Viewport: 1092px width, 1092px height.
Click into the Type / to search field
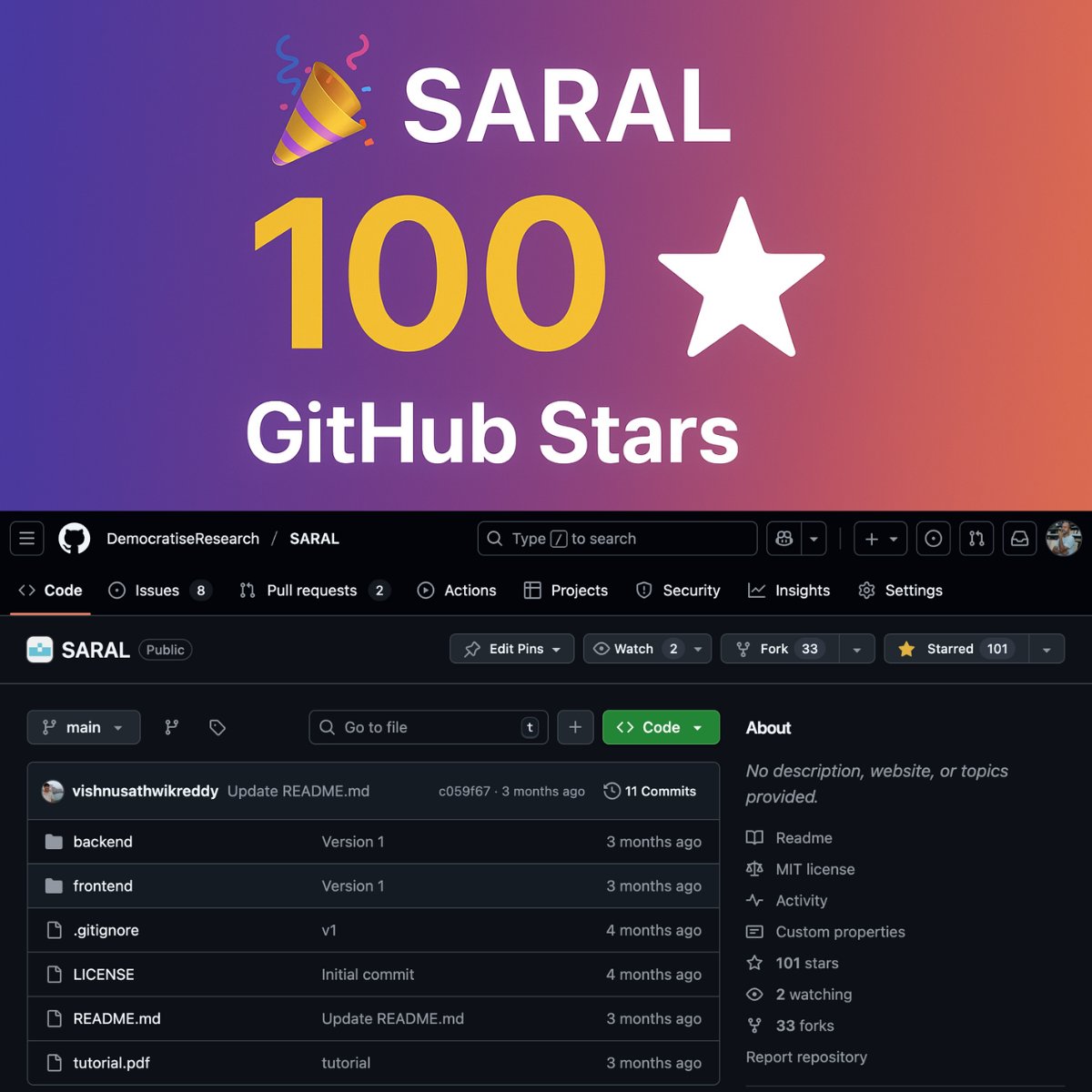(x=617, y=539)
